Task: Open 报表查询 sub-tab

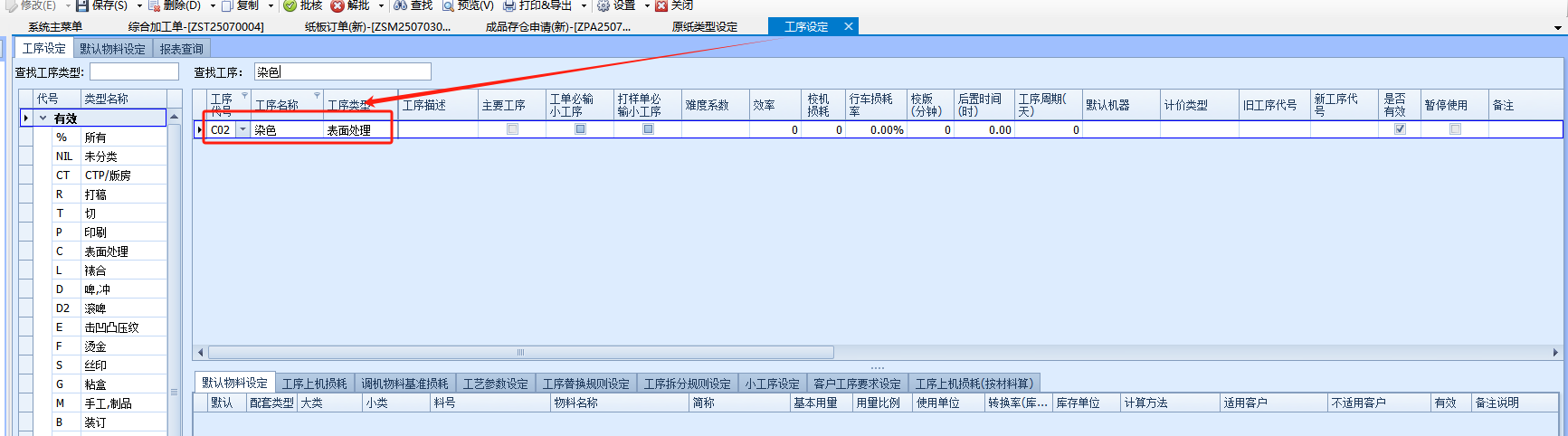Action: pyautogui.click(x=182, y=49)
